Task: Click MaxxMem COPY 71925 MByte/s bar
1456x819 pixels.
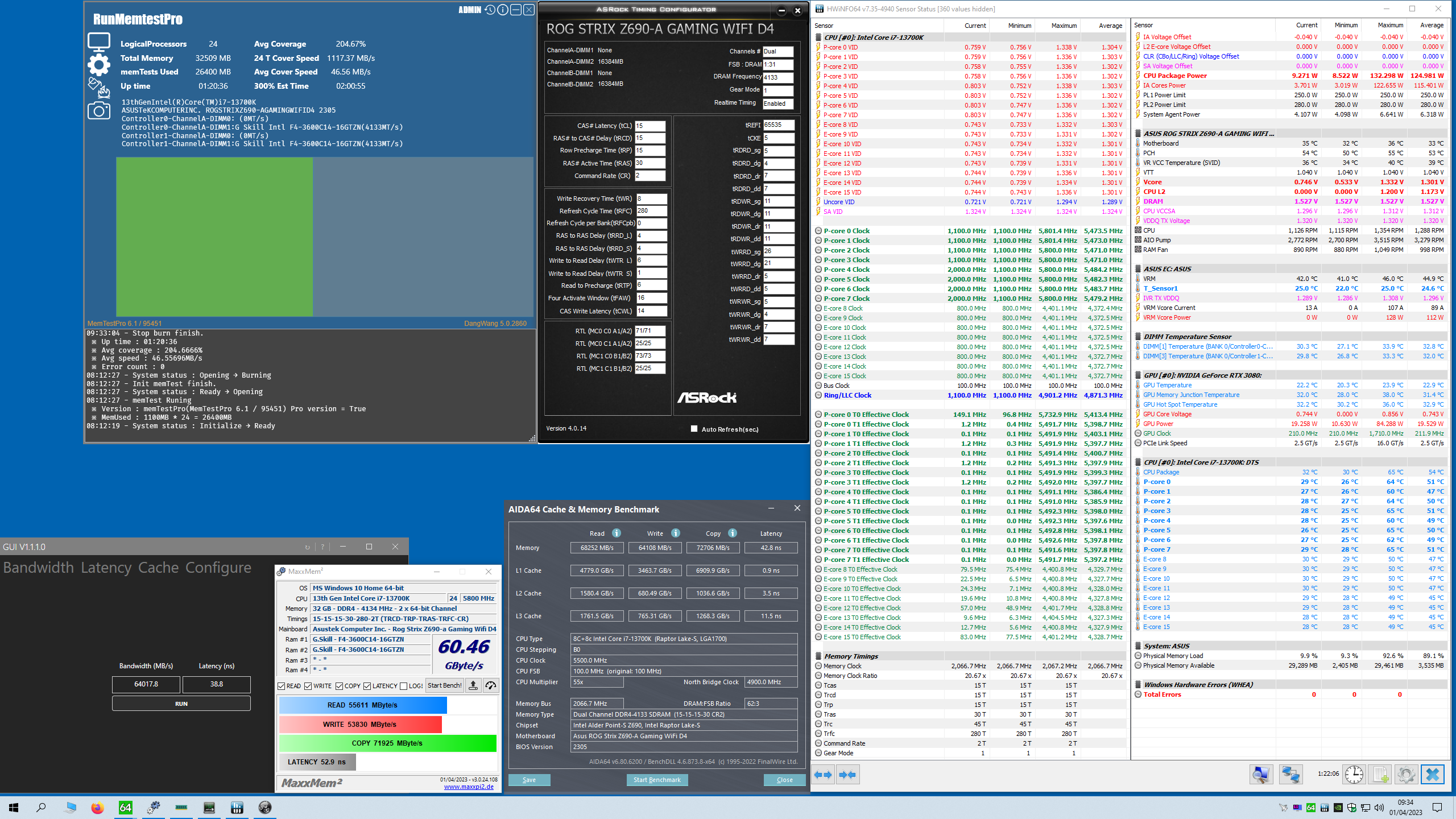Action: point(387,743)
